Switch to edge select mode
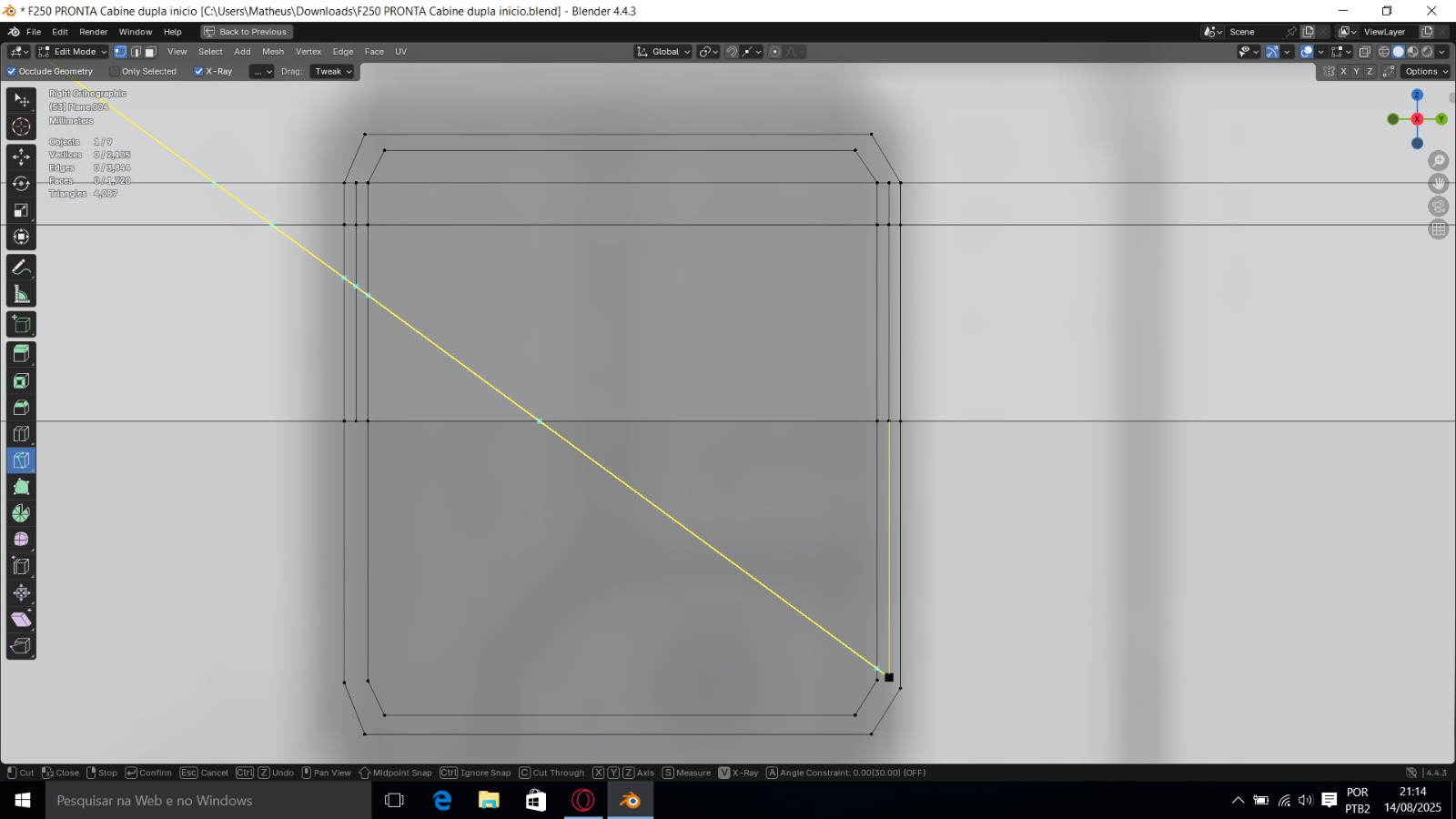The height and width of the screenshot is (819, 1456). (136, 52)
